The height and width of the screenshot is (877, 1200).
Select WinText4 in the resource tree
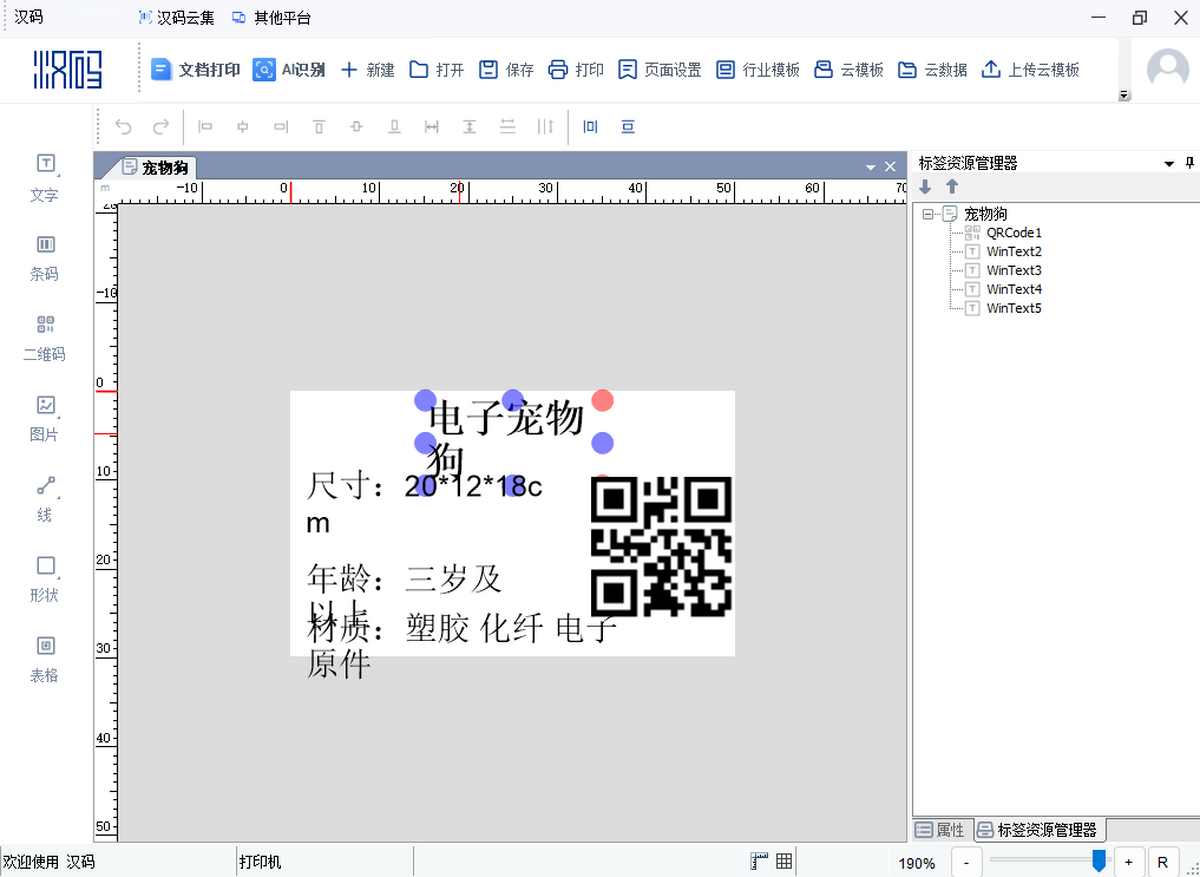1014,290
